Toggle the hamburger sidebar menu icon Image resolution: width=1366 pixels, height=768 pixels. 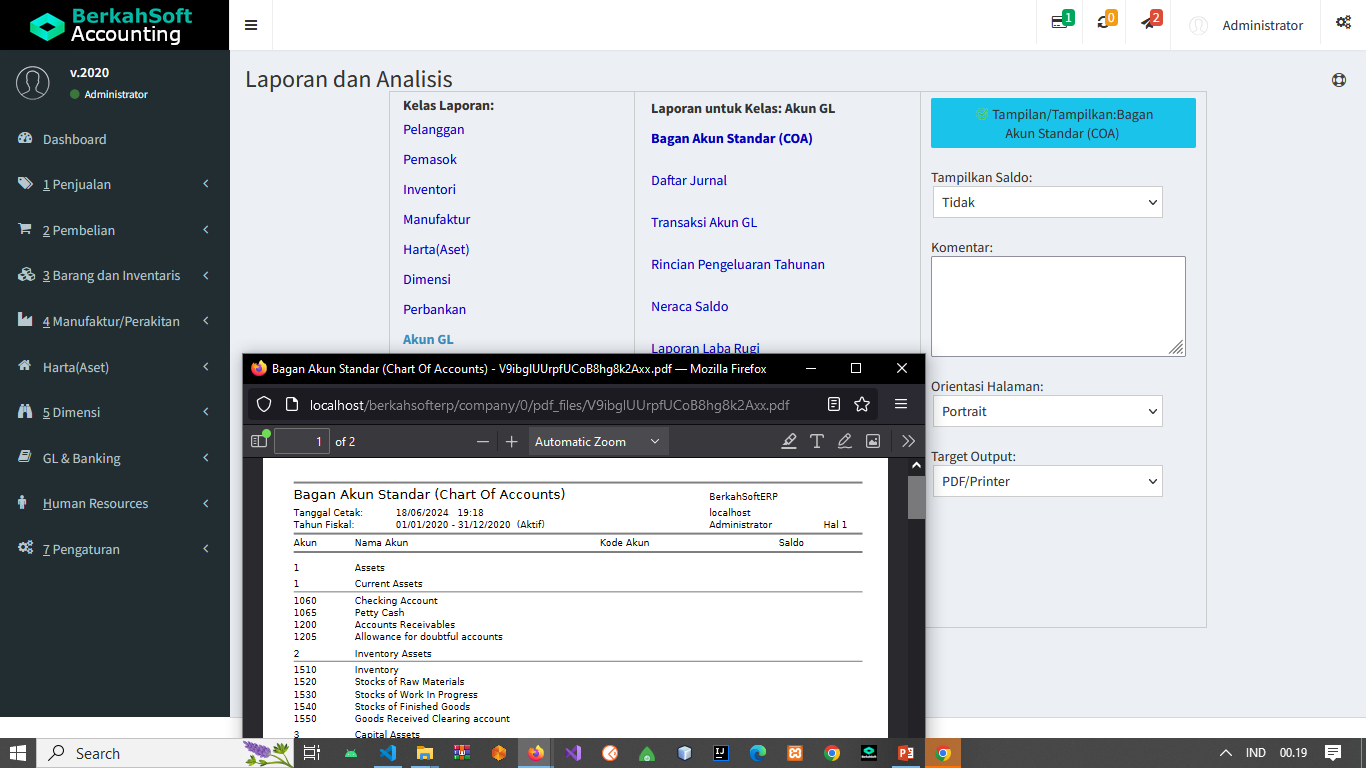pos(251,25)
